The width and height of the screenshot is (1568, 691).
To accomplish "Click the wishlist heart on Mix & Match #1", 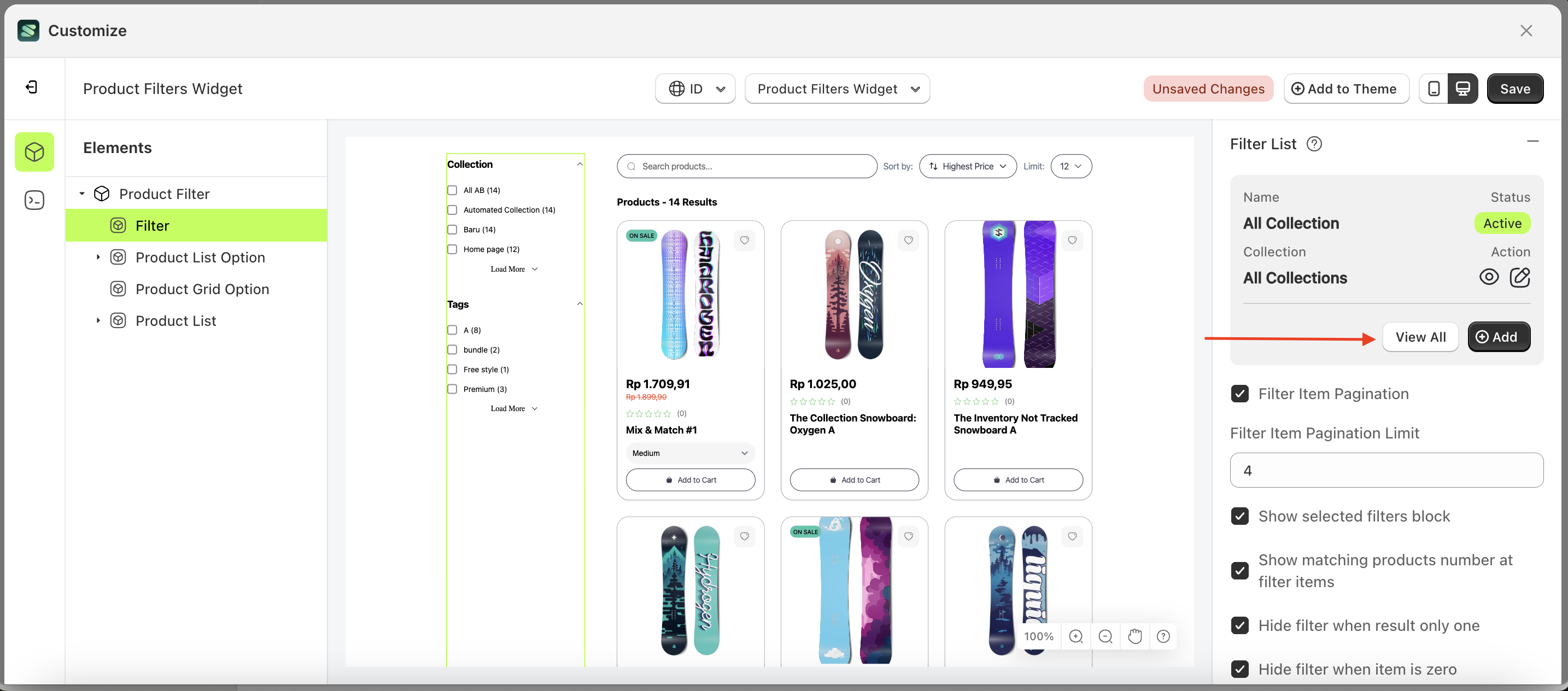I will tap(745, 240).
